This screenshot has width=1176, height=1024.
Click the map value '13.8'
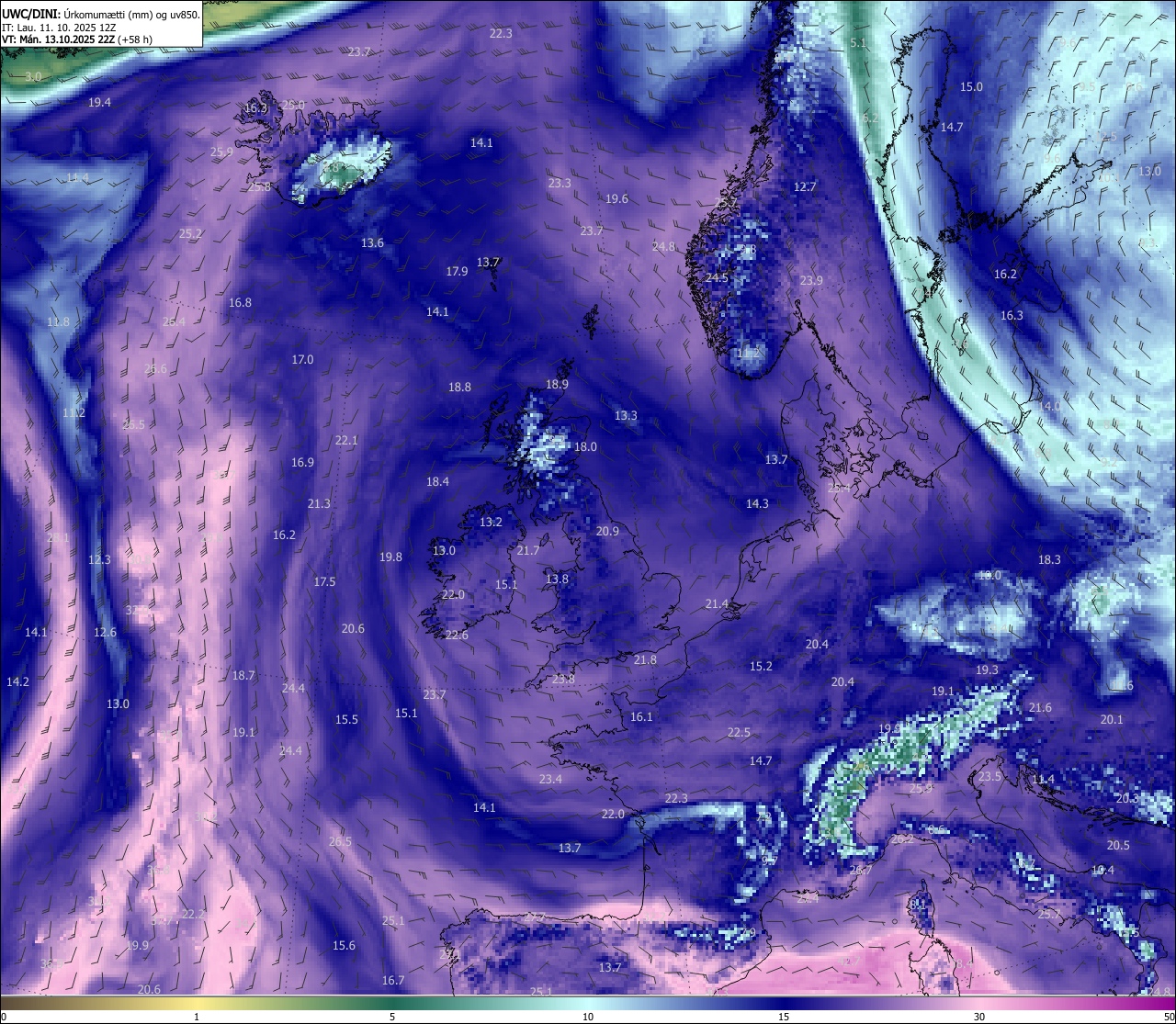[557, 580]
